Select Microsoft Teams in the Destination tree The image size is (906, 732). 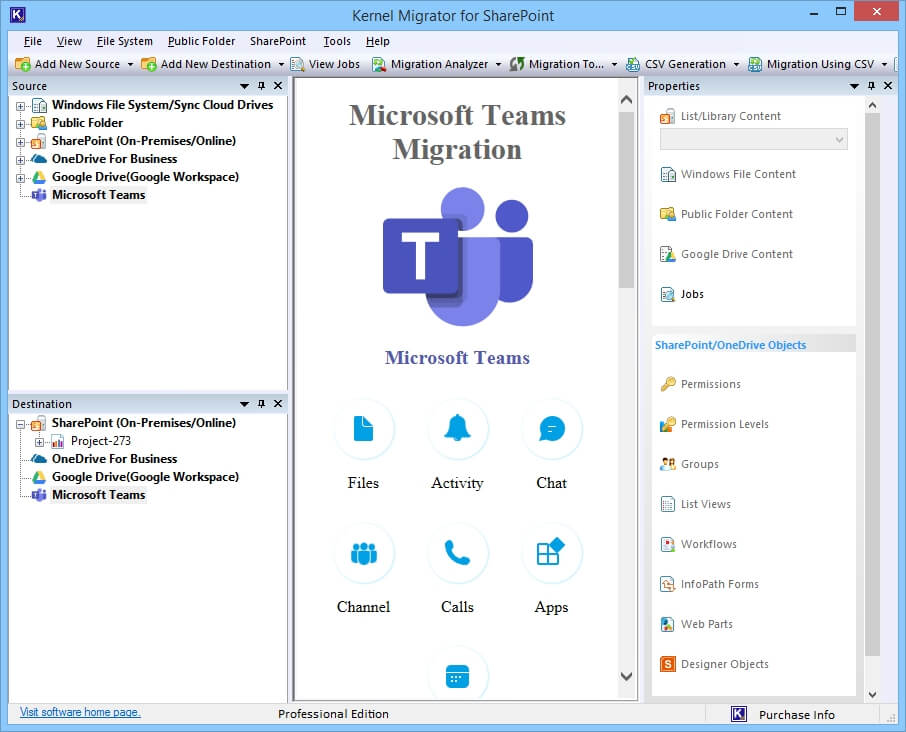(98, 495)
